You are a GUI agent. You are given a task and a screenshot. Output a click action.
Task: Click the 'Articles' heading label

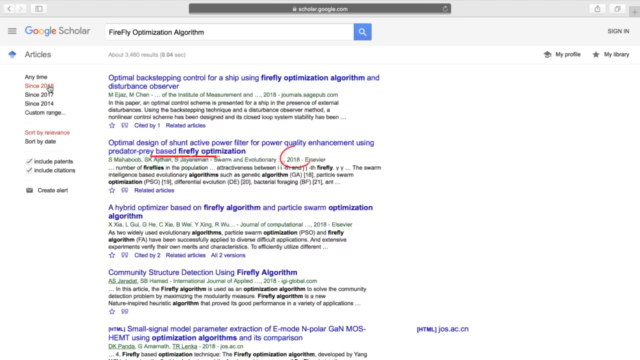[38, 54]
